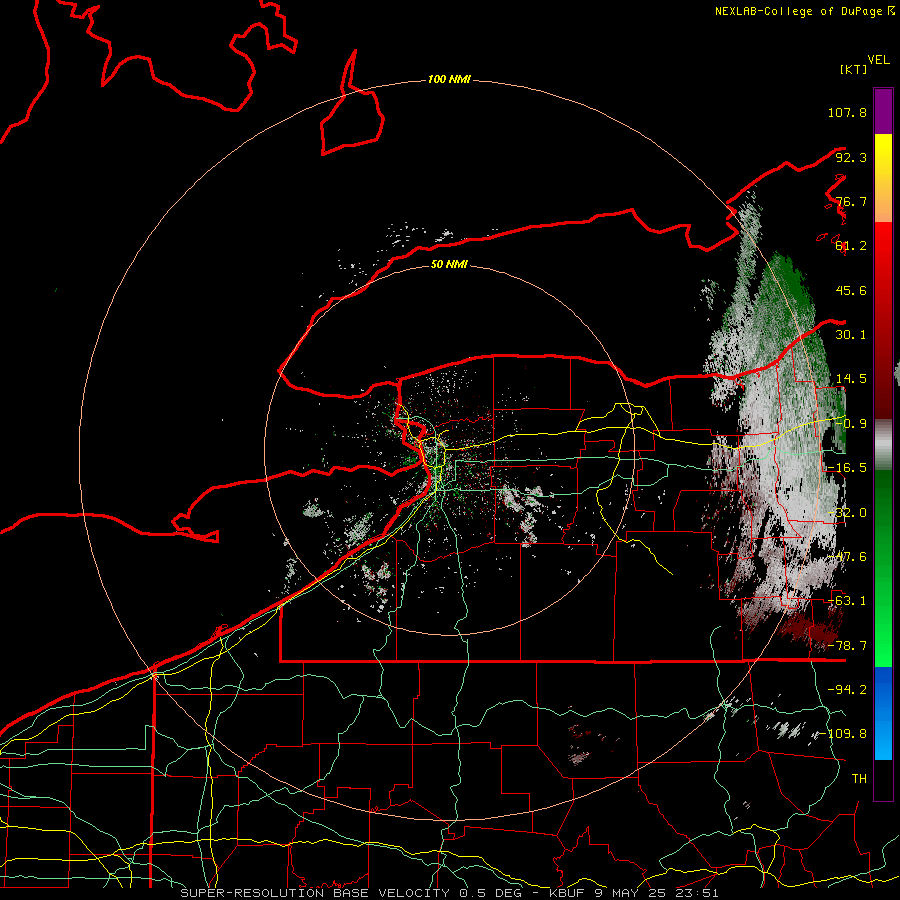
Task: Click the -32.0 scale value
Action: 847,513
